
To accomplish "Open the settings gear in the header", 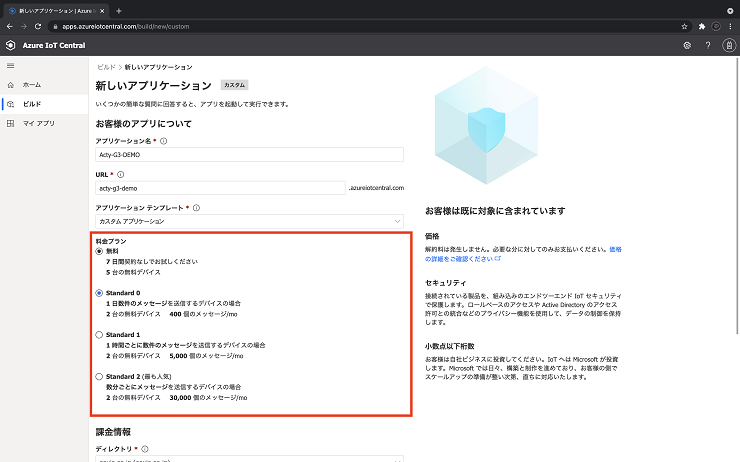I will 687,45.
